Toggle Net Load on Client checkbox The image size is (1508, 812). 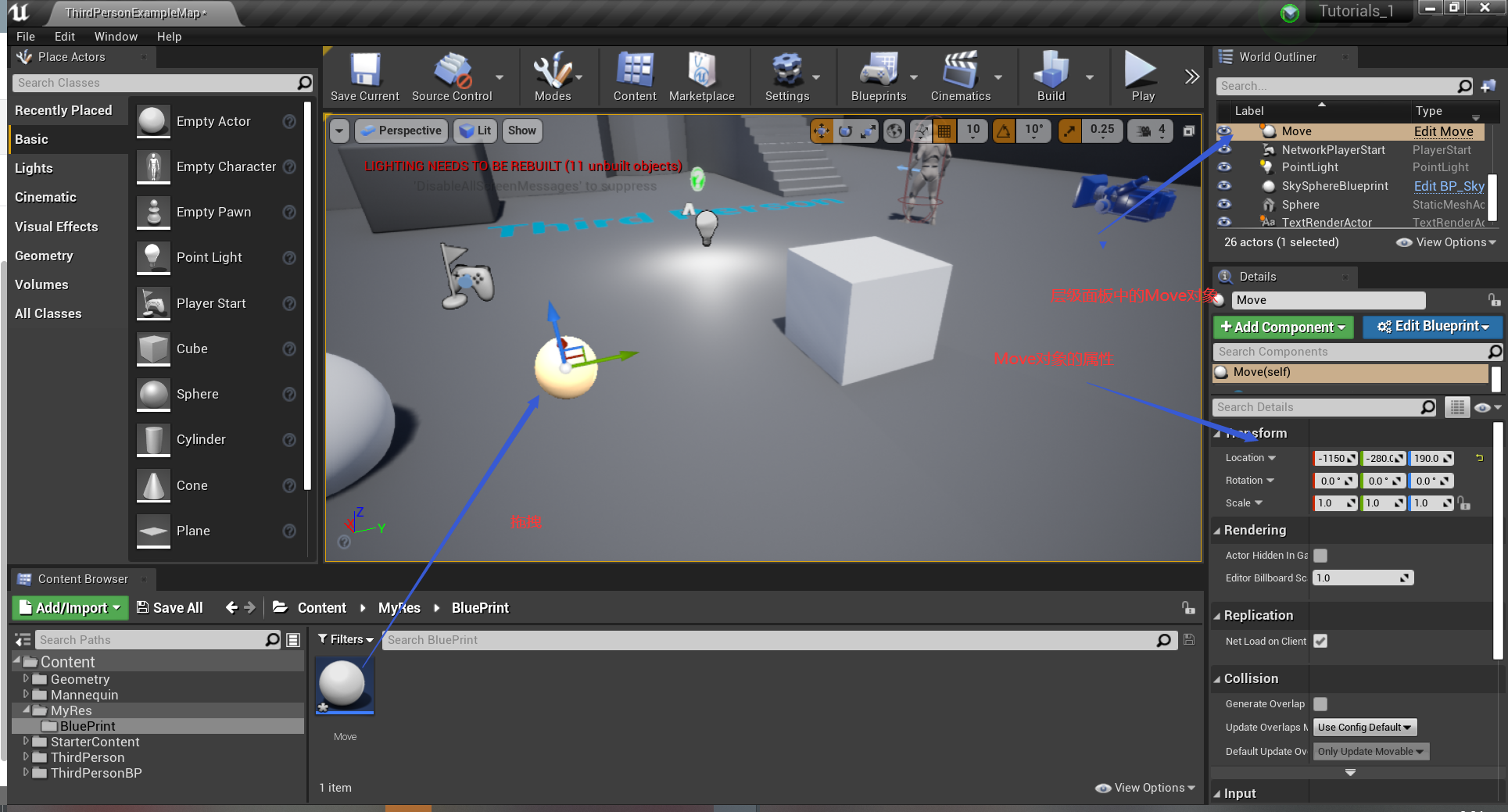(1320, 641)
